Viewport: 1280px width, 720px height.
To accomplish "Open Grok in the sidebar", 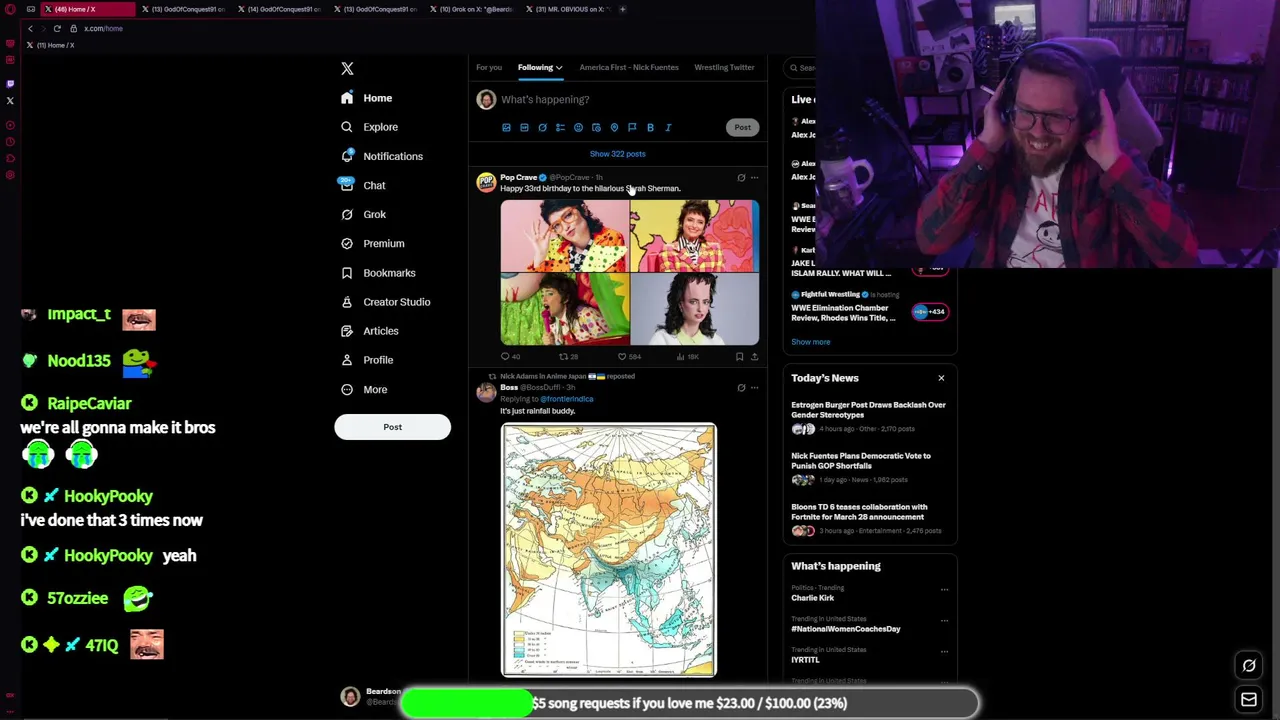I will click(x=363, y=214).
